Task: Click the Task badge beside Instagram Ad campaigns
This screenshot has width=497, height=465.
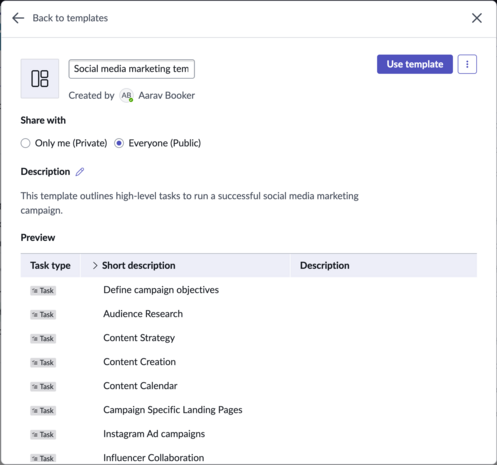Action: click(43, 434)
